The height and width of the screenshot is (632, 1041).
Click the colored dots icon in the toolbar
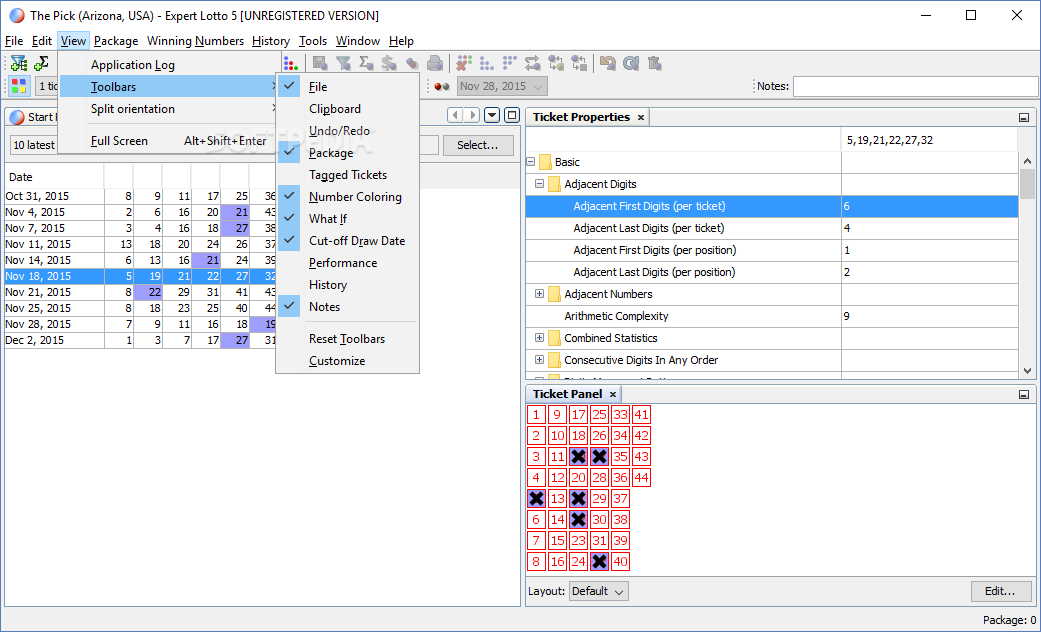pos(290,64)
